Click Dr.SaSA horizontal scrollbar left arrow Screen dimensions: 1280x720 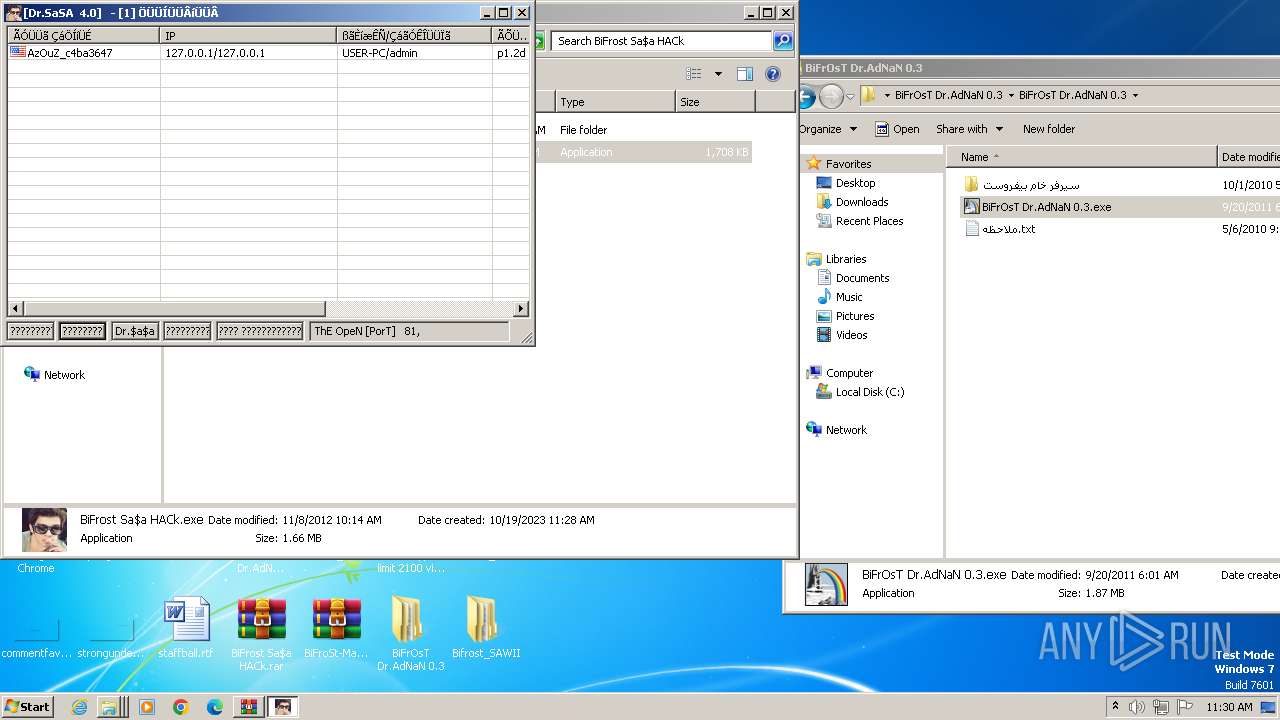point(15,309)
